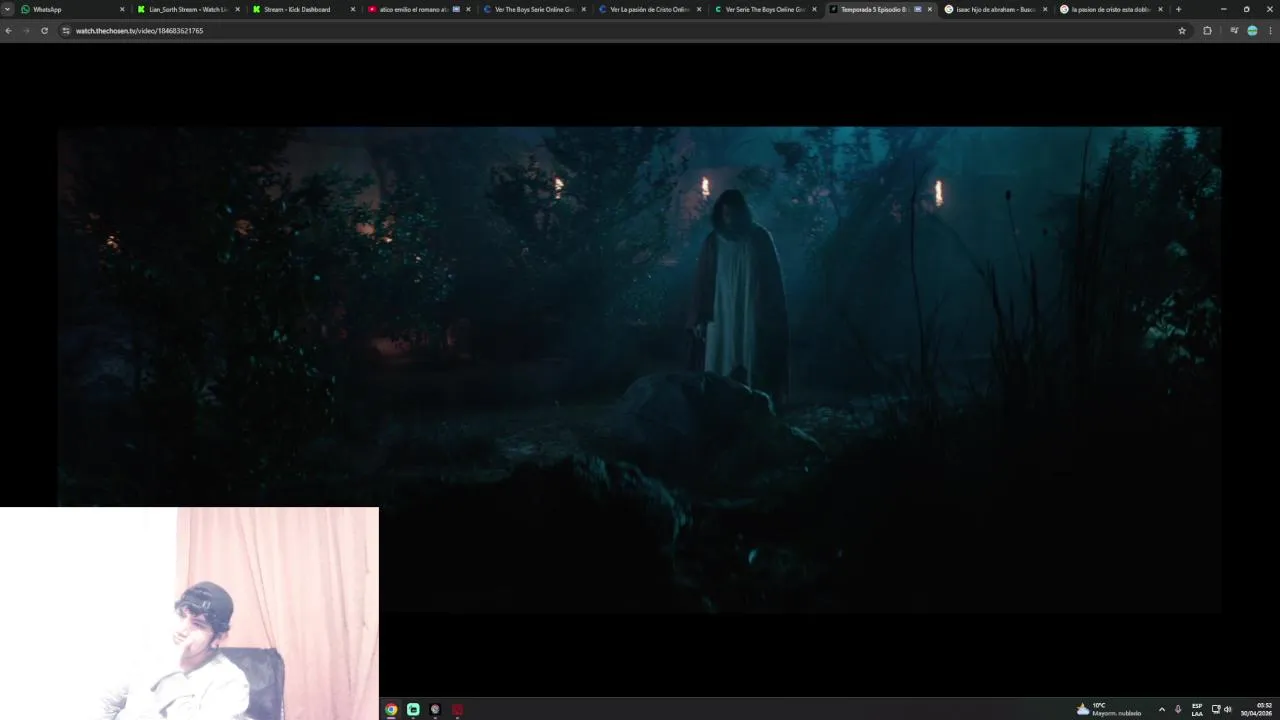
Task: Open the red app icon in taskbar
Action: pyautogui.click(x=457, y=709)
